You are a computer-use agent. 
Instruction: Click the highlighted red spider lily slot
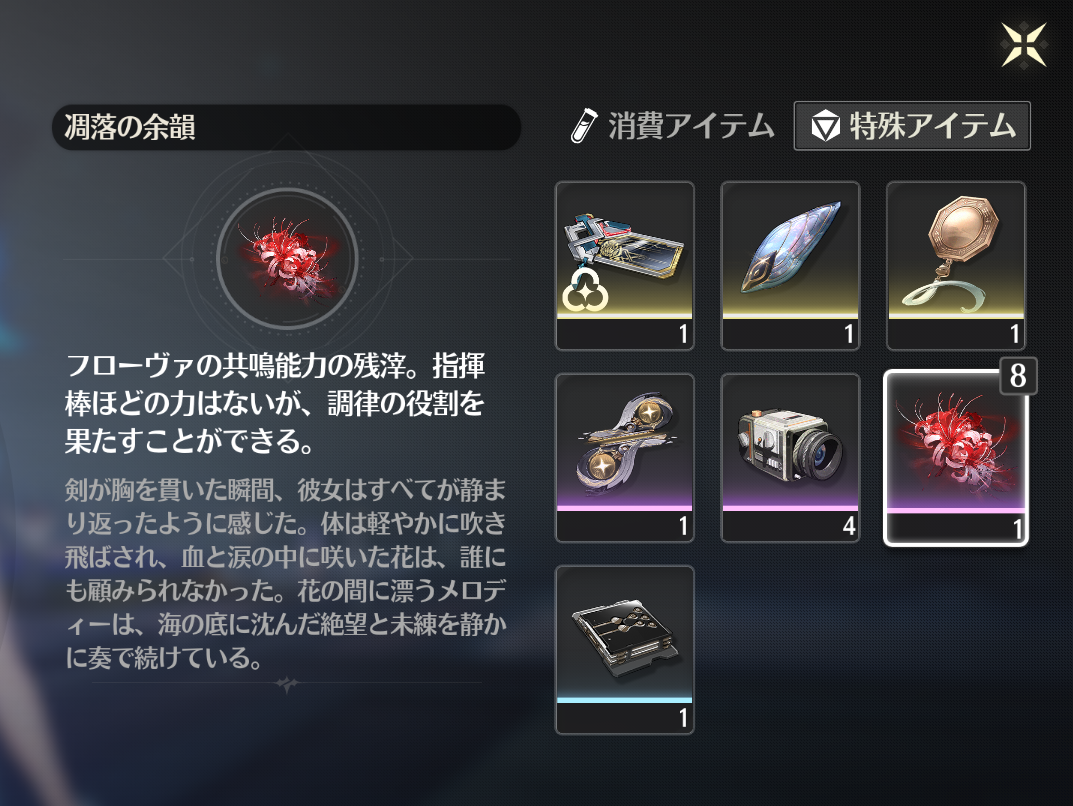(x=956, y=458)
